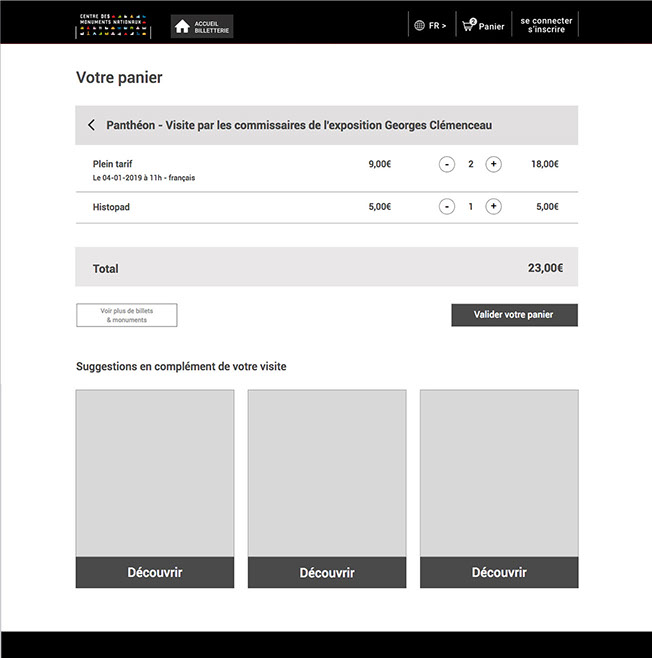Screen dimensions: 652x658
Task: Increase Histopad quantity with plus button
Action: 493,207
